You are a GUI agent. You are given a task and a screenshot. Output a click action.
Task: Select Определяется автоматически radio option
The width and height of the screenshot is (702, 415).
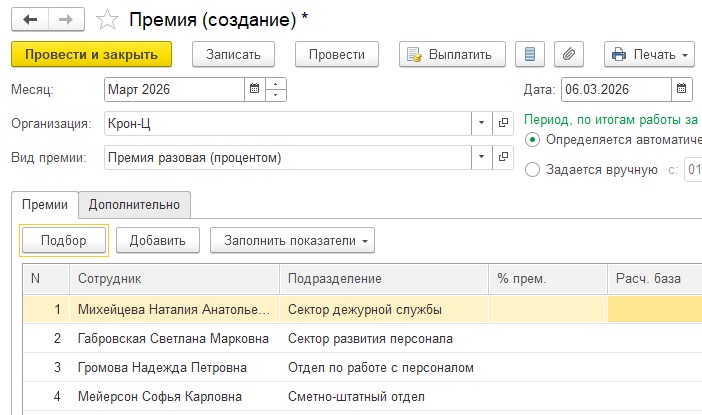tap(532, 140)
